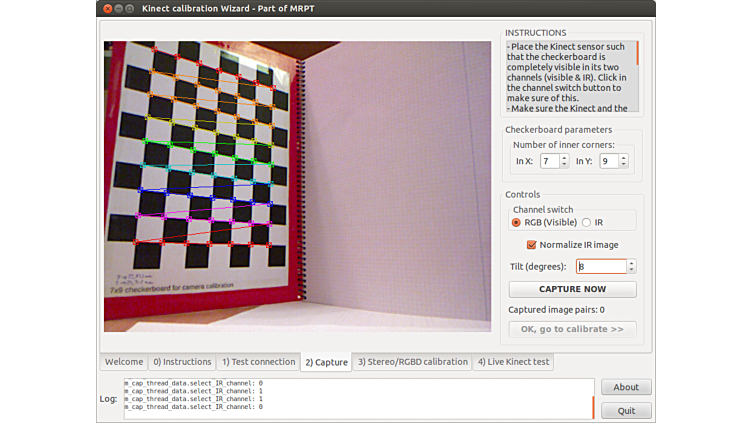Switch to the 0) Instructions tab
Screen dimensions: 752x423
click(182, 362)
